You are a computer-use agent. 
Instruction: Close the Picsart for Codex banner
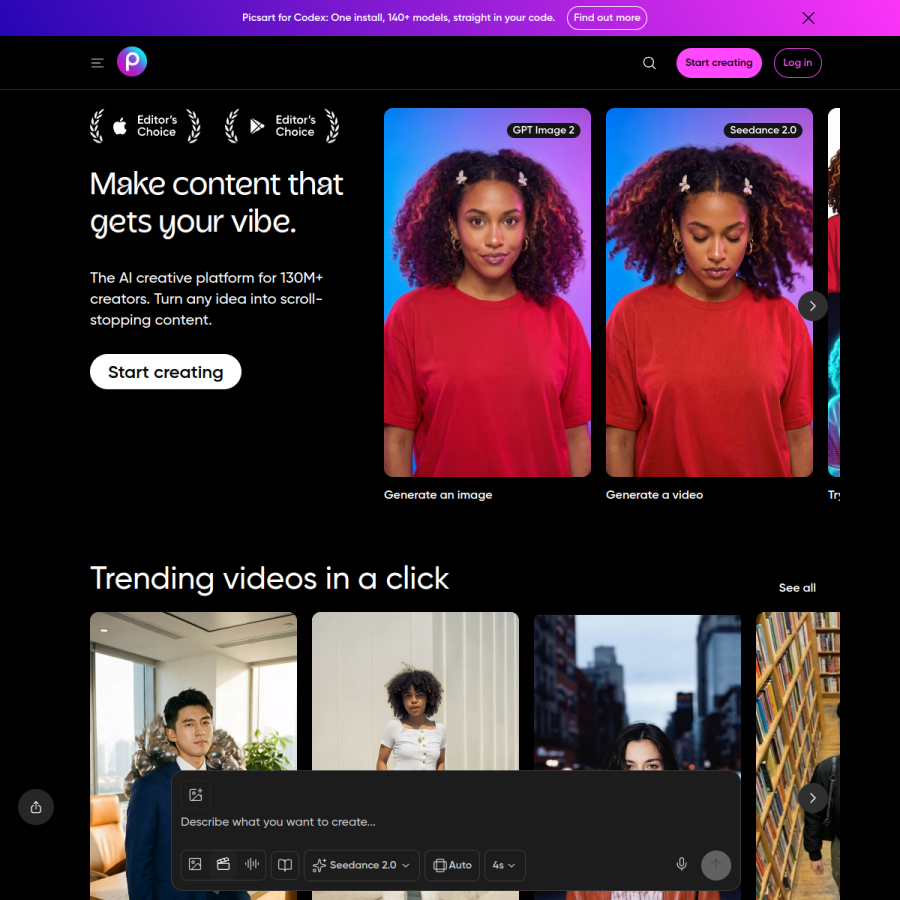click(x=808, y=18)
